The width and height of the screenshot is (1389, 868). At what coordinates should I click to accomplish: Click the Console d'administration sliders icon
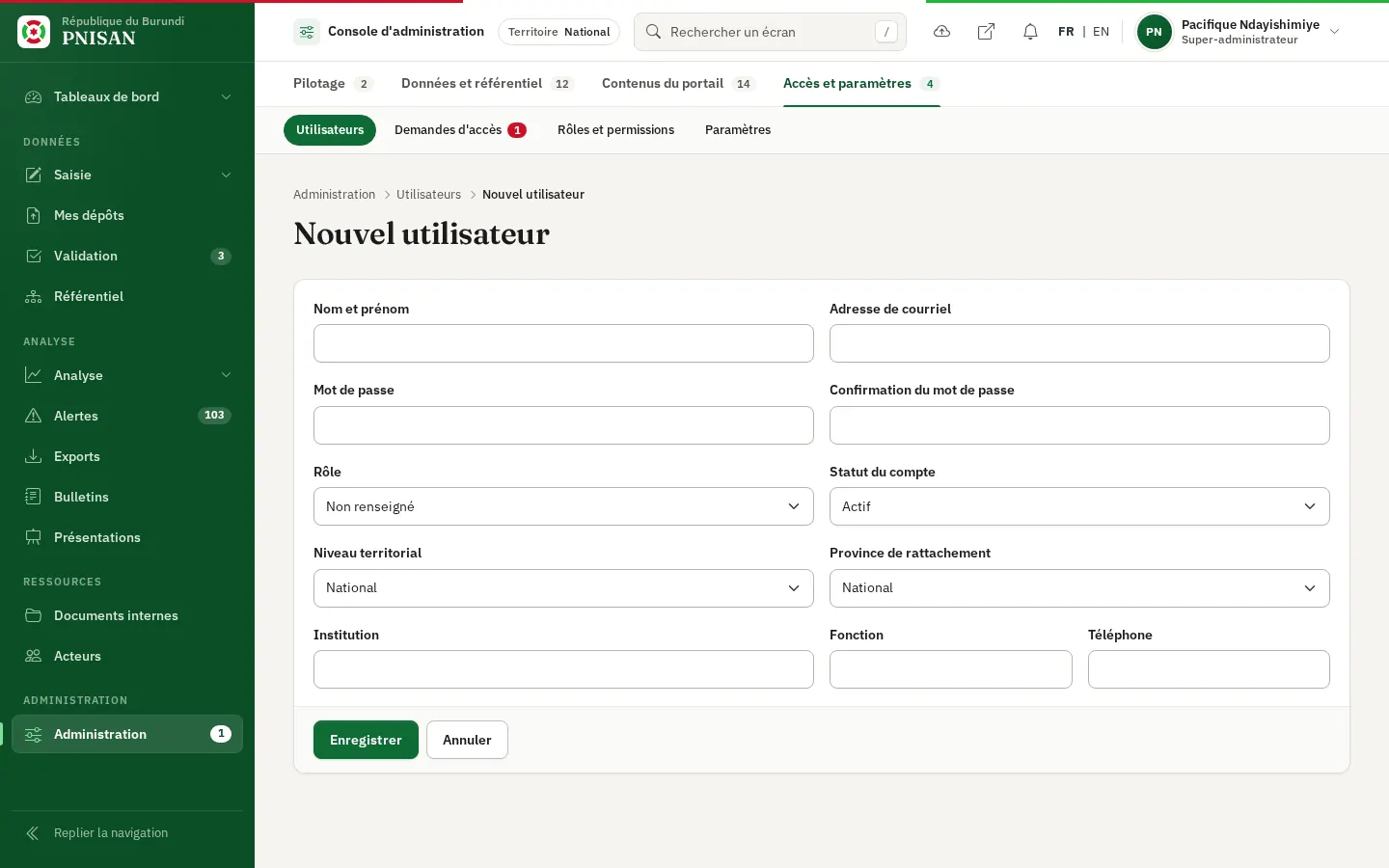click(x=307, y=32)
